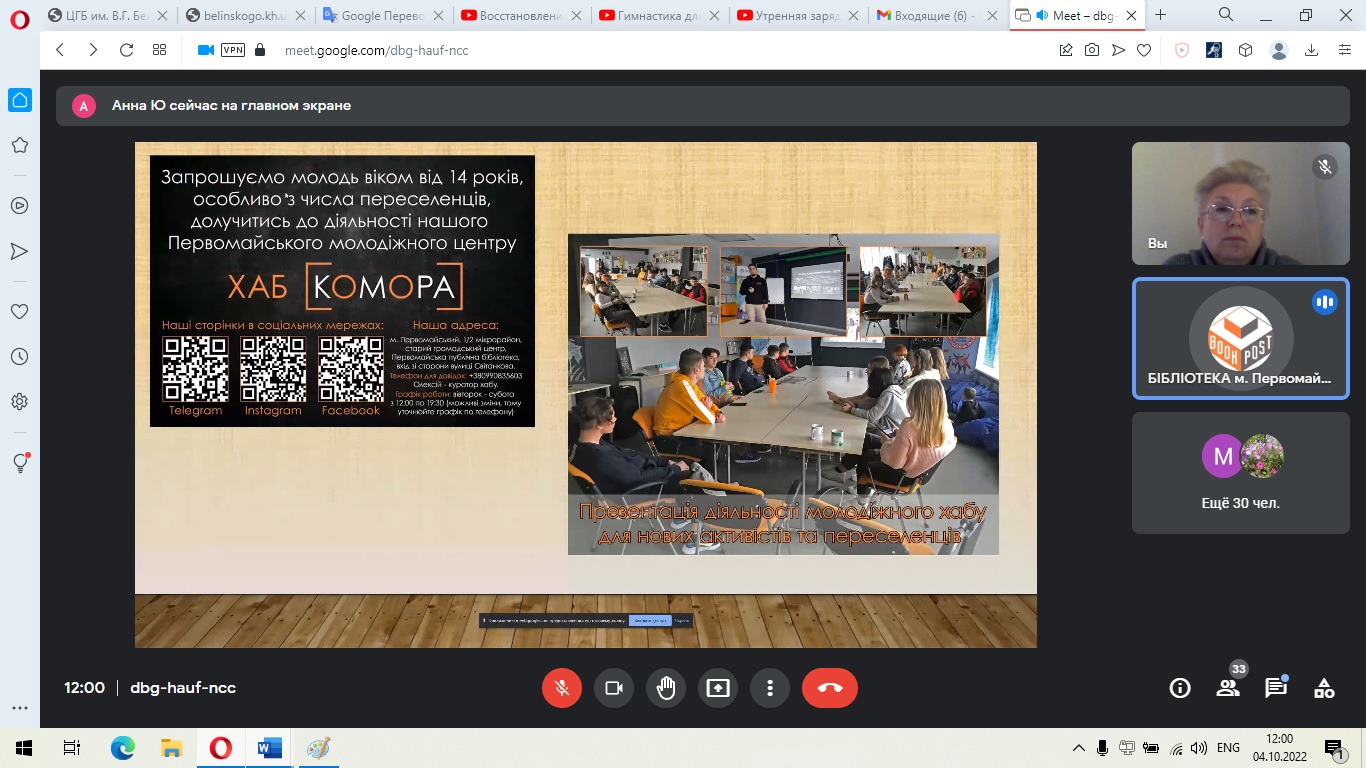The width and height of the screenshot is (1366, 768).
Task: Open the Activities panel
Action: (1324, 688)
